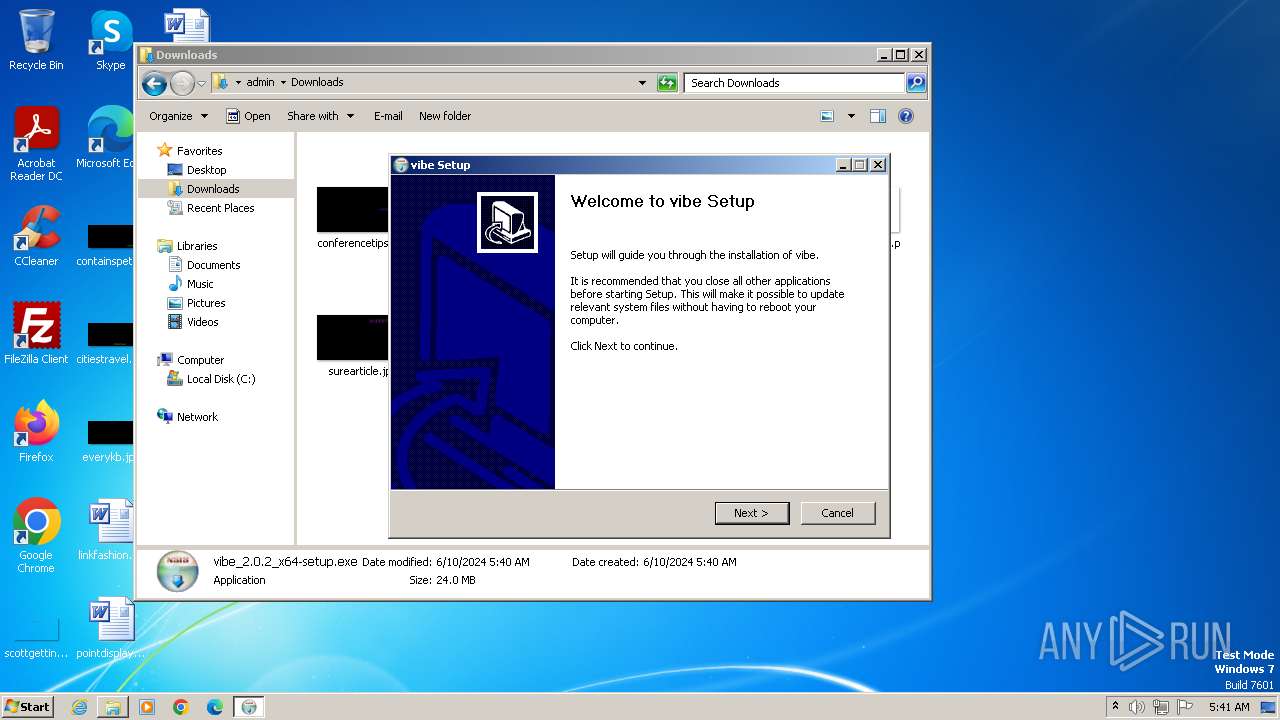Click the Open toolbar button
The width and height of the screenshot is (1280, 720).
(248, 116)
